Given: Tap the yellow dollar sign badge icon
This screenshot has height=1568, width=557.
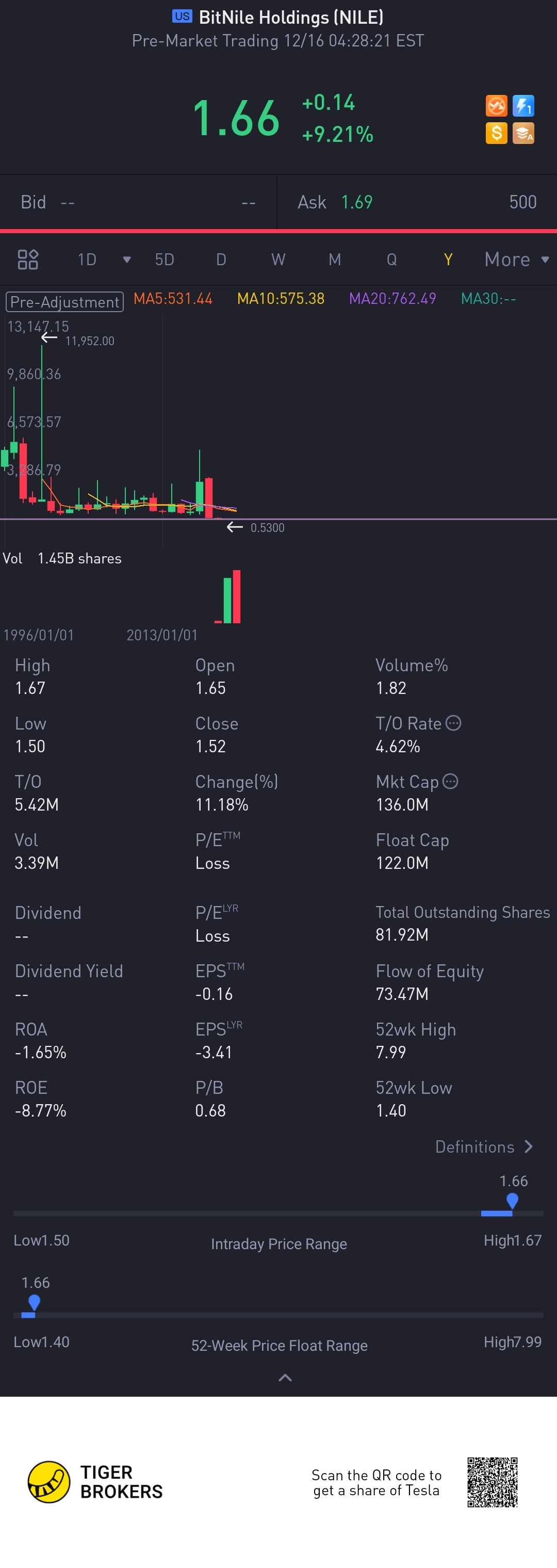Looking at the screenshot, I should (x=496, y=133).
